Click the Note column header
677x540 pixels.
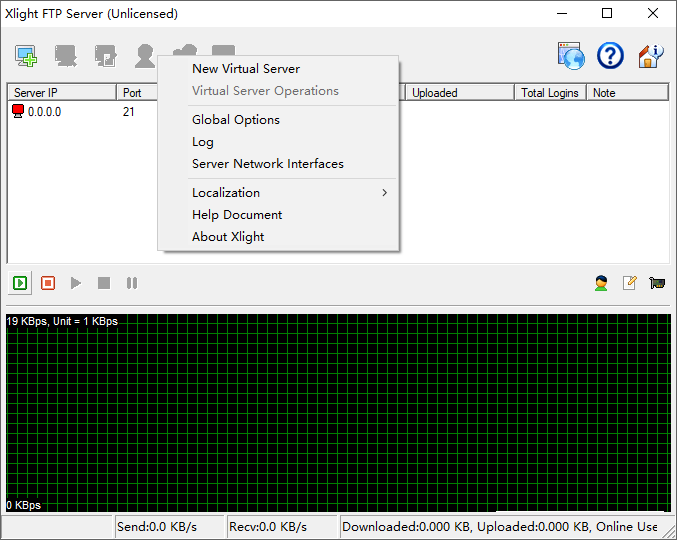point(627,93)
